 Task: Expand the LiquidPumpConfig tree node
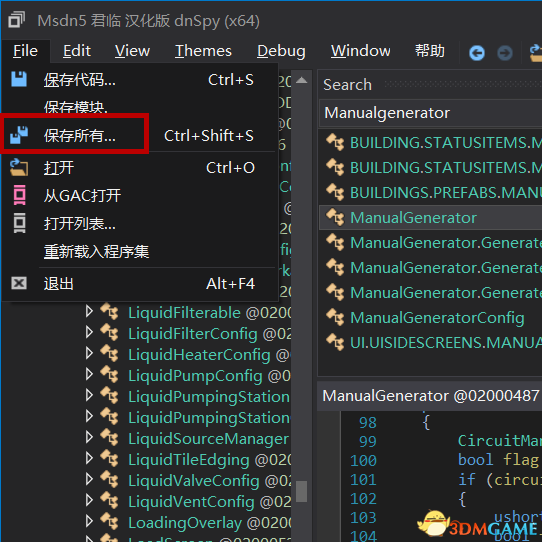pos(89,374)
